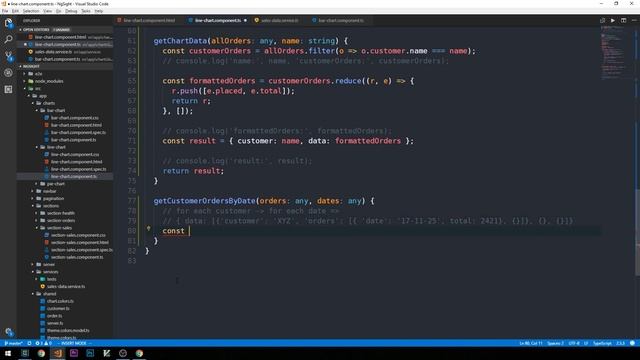
Task: Click Spaces indentation setting in status bar
Action: [555, 344]
